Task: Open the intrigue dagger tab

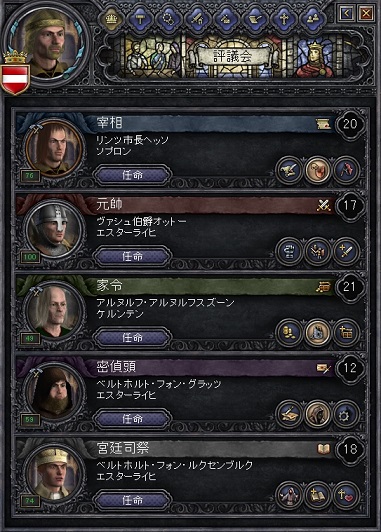Action: coord(226,19)
